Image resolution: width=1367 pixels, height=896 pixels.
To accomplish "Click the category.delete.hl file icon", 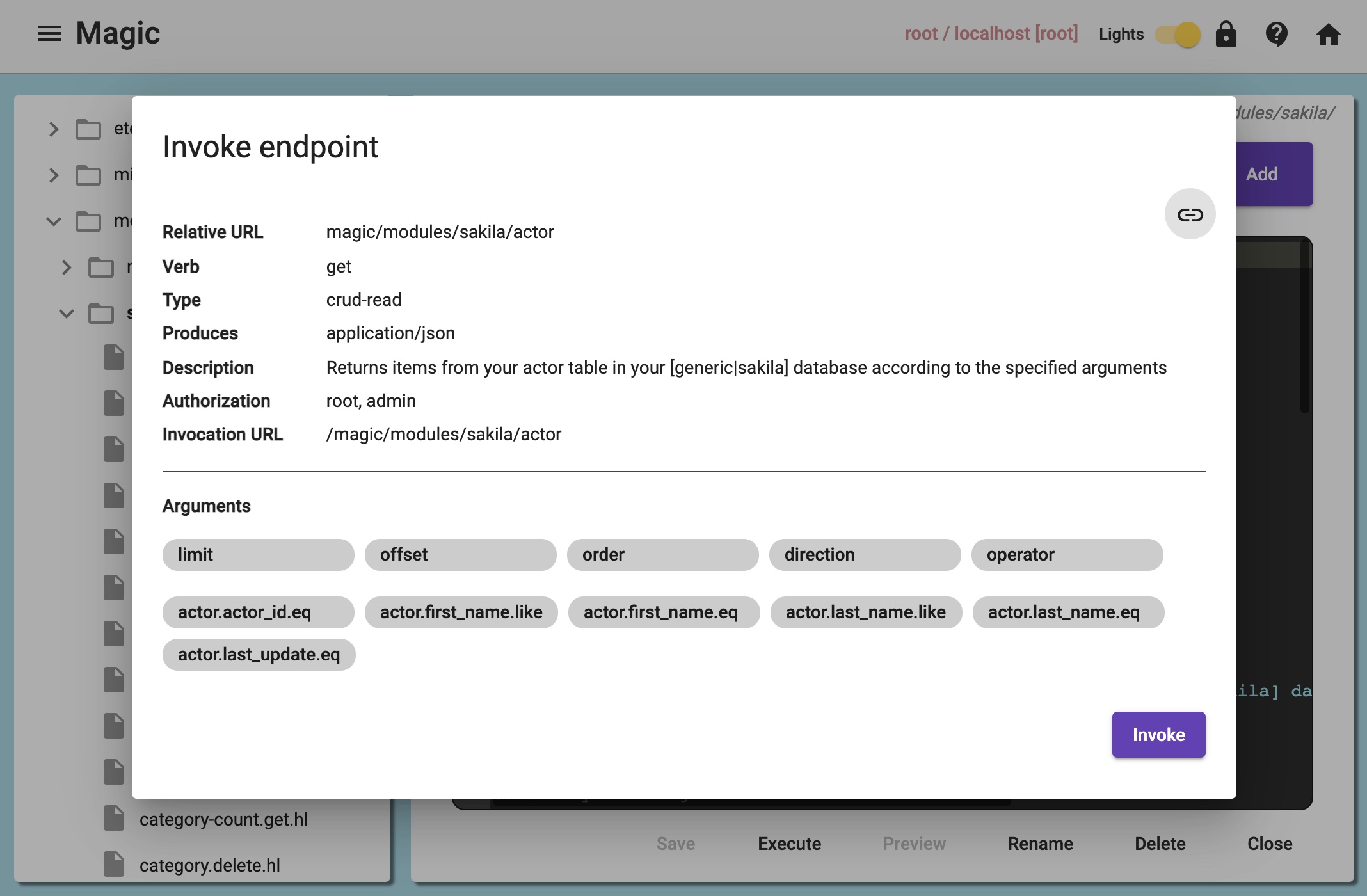I will (x=114, y=865).
